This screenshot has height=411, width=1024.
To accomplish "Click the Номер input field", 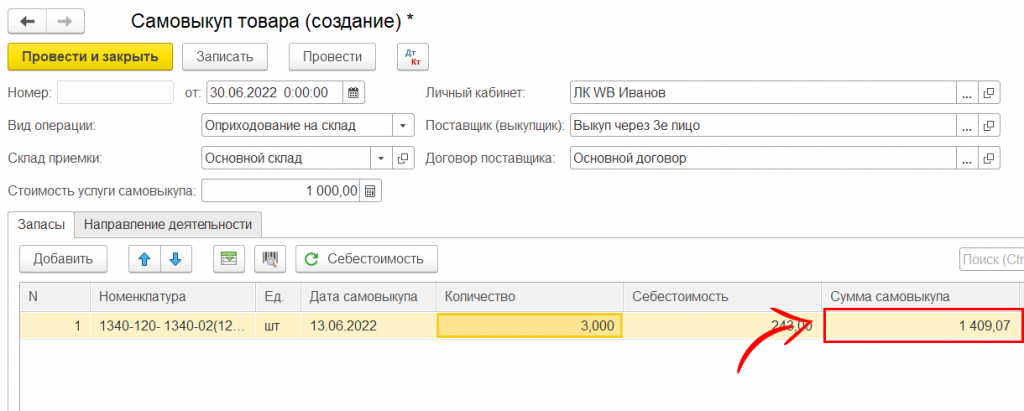I will (x=115, y=93).
